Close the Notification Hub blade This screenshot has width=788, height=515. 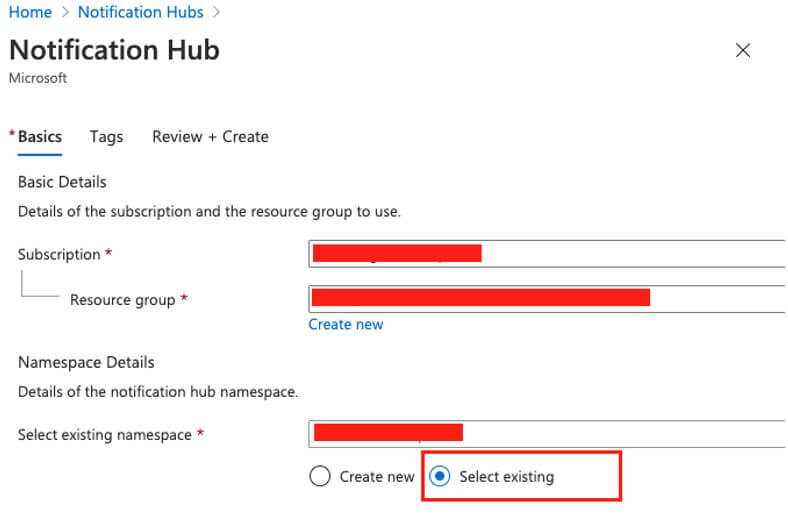(x=742, y=51)
